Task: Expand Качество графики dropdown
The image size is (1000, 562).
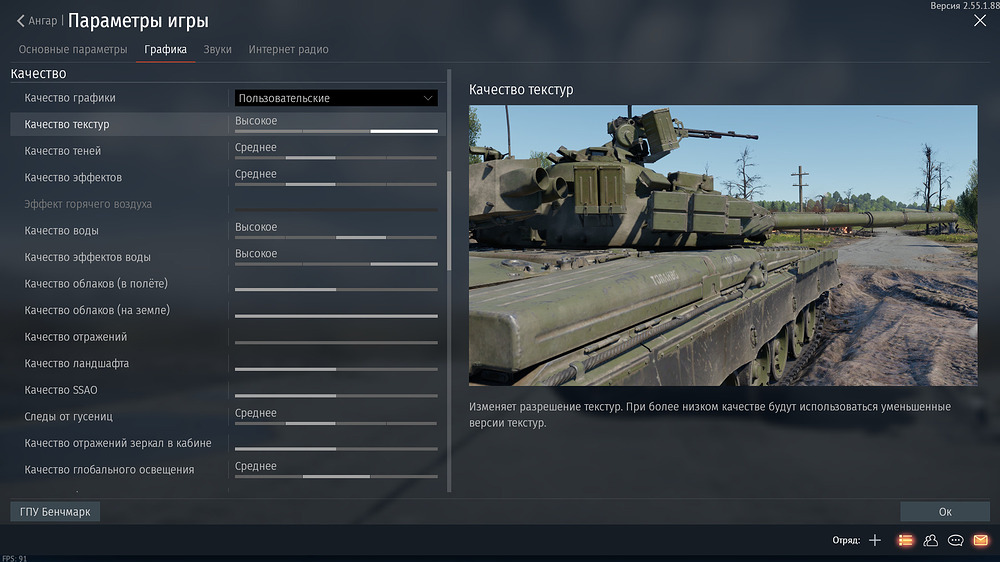Action: (x=336, y=98)
